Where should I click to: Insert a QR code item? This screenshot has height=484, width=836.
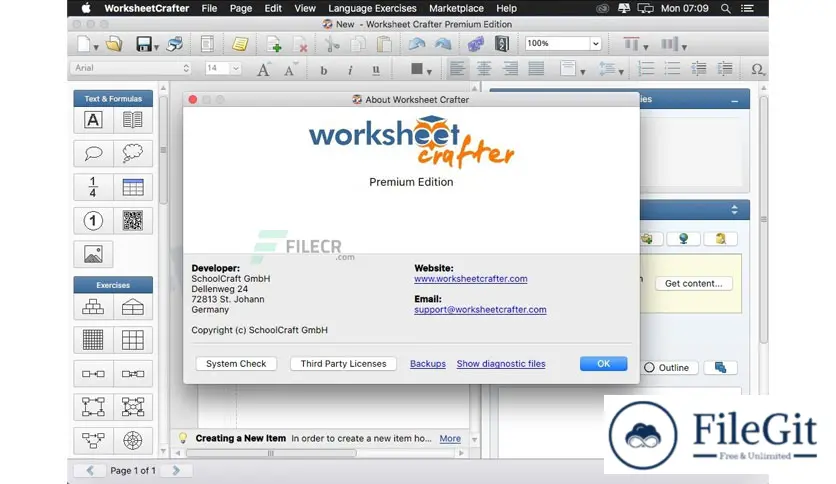pyautogui.click(x=133, y=221)
